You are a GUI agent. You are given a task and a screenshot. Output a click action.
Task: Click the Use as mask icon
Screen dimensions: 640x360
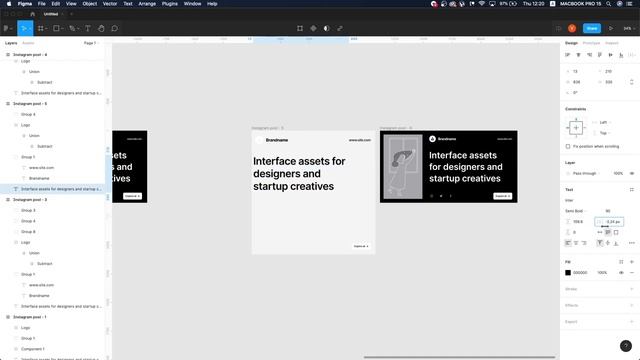point(327,29)
